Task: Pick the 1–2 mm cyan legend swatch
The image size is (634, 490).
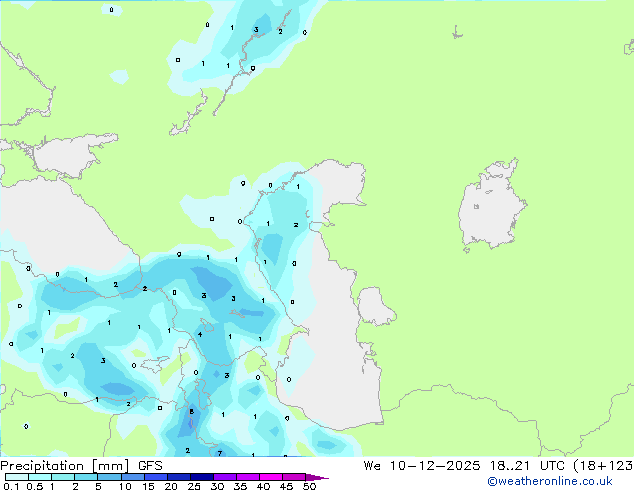Action: click(x=63, y=477)
